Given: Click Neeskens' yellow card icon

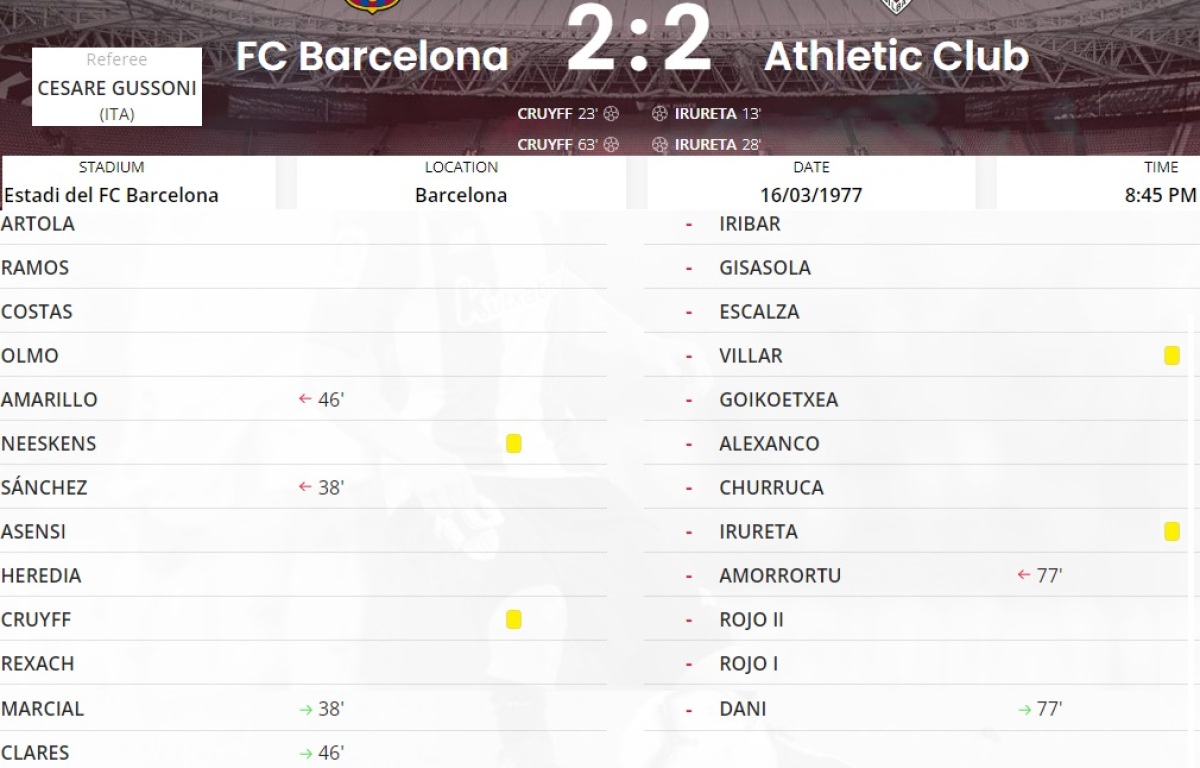Looking at the screenshot, I should click(x=514, y=443).
